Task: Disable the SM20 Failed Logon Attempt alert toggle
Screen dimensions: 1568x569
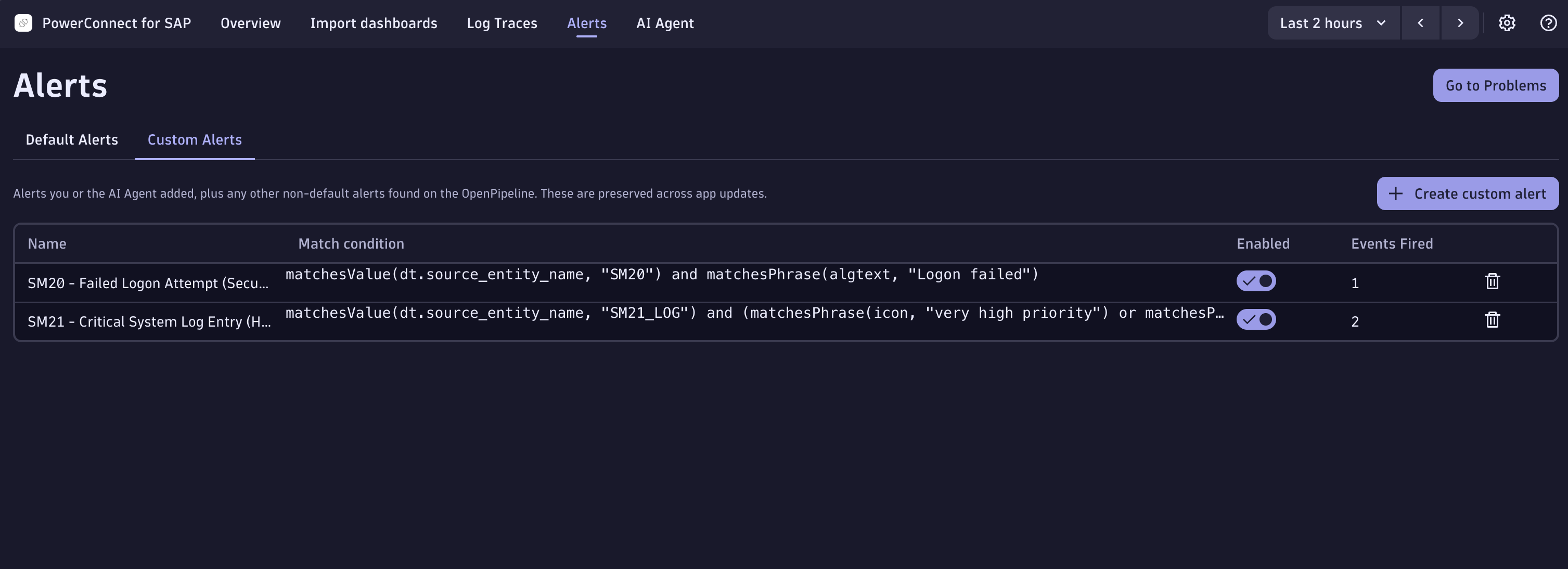Action: [1256, 281]
